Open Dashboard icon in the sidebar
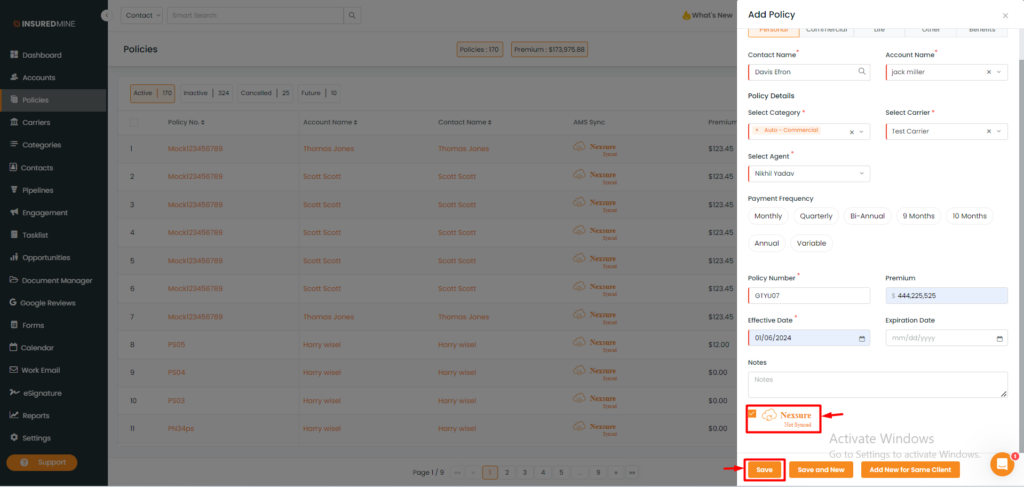The height and width of the screenshot is (487, 1024). pos(14,55)
